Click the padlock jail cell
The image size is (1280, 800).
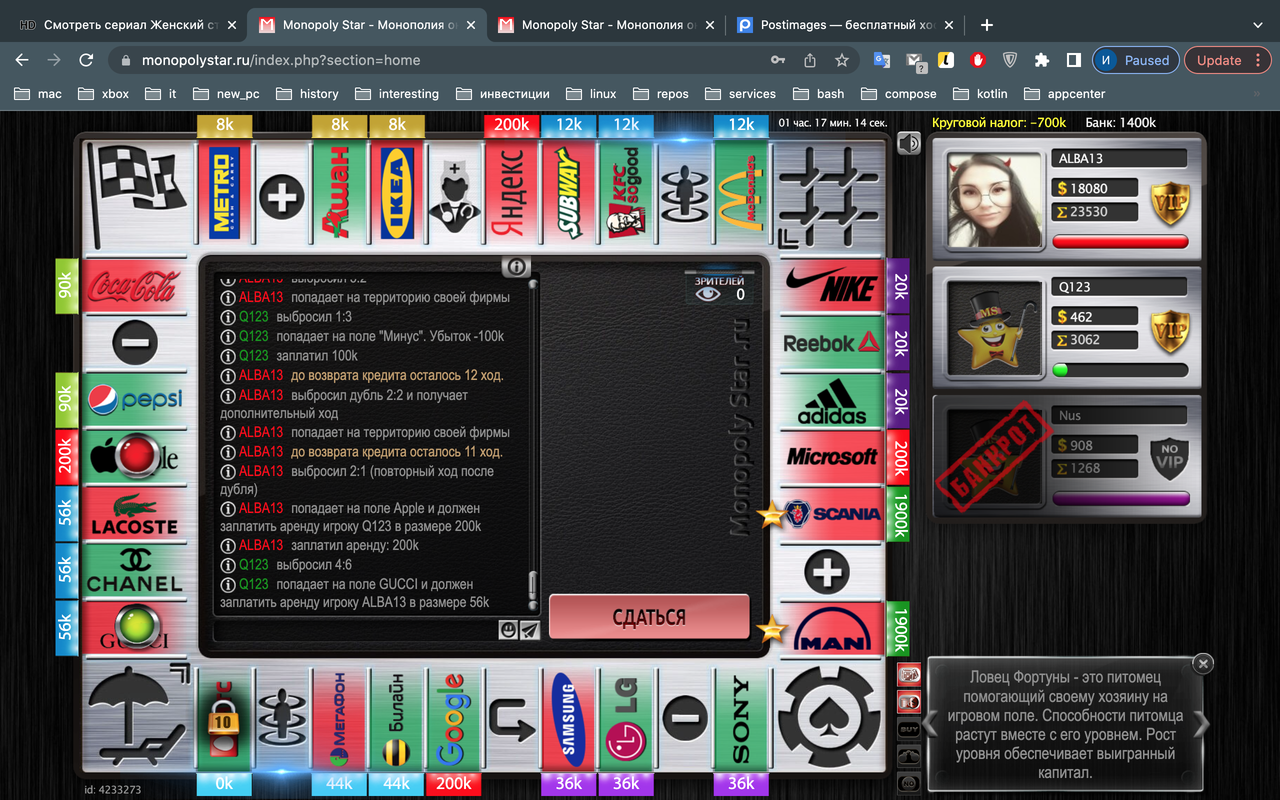225,718
